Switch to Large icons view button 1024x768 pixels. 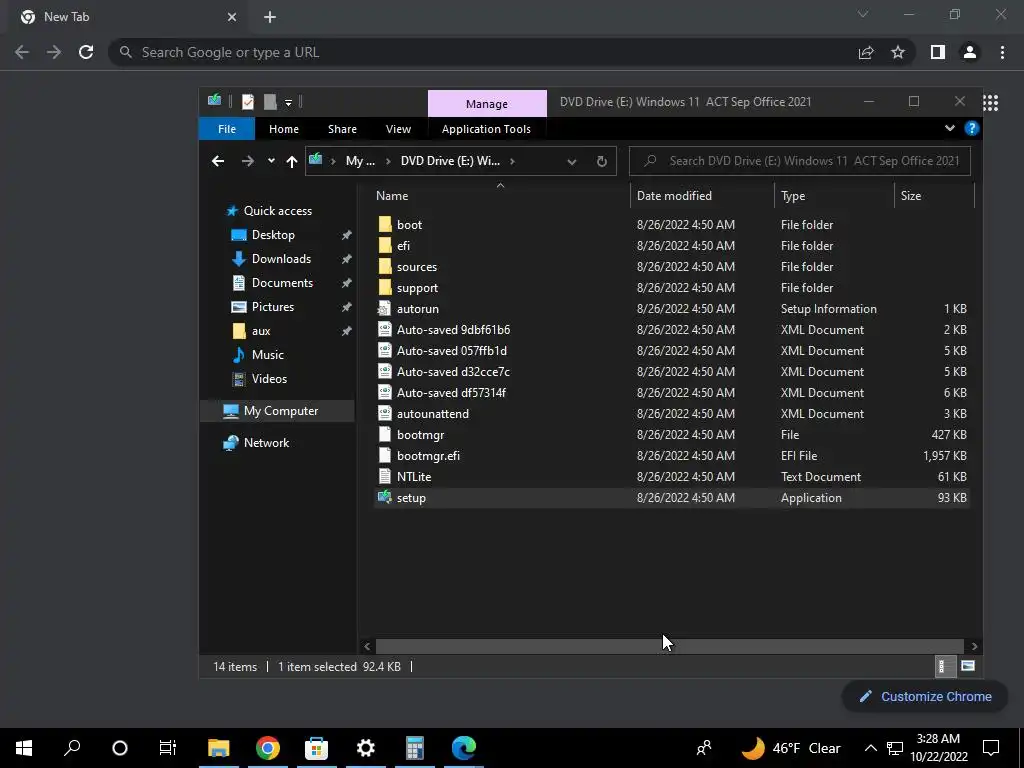968,666
